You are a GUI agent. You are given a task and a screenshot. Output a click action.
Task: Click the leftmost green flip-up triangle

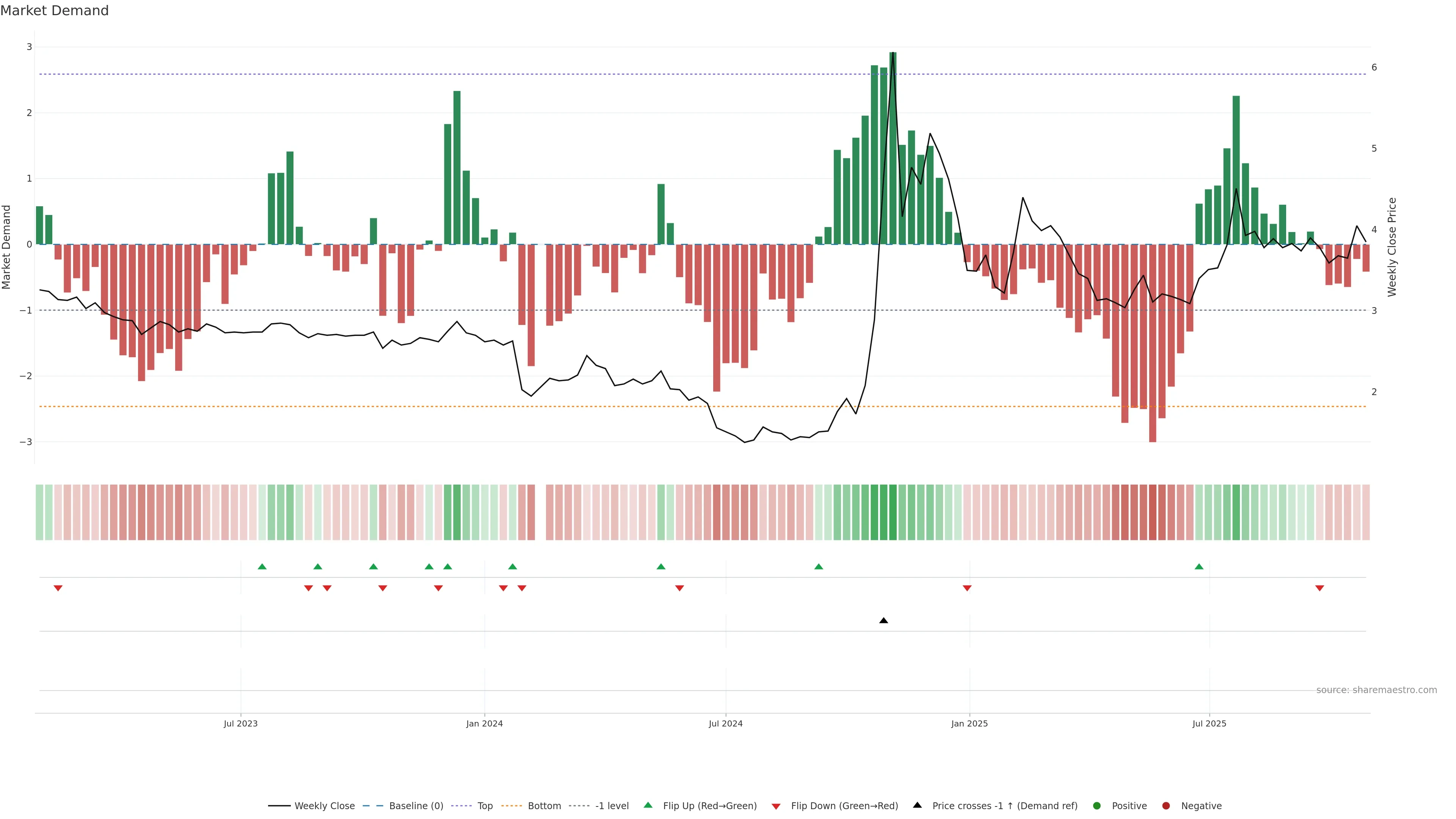point(262,566)
